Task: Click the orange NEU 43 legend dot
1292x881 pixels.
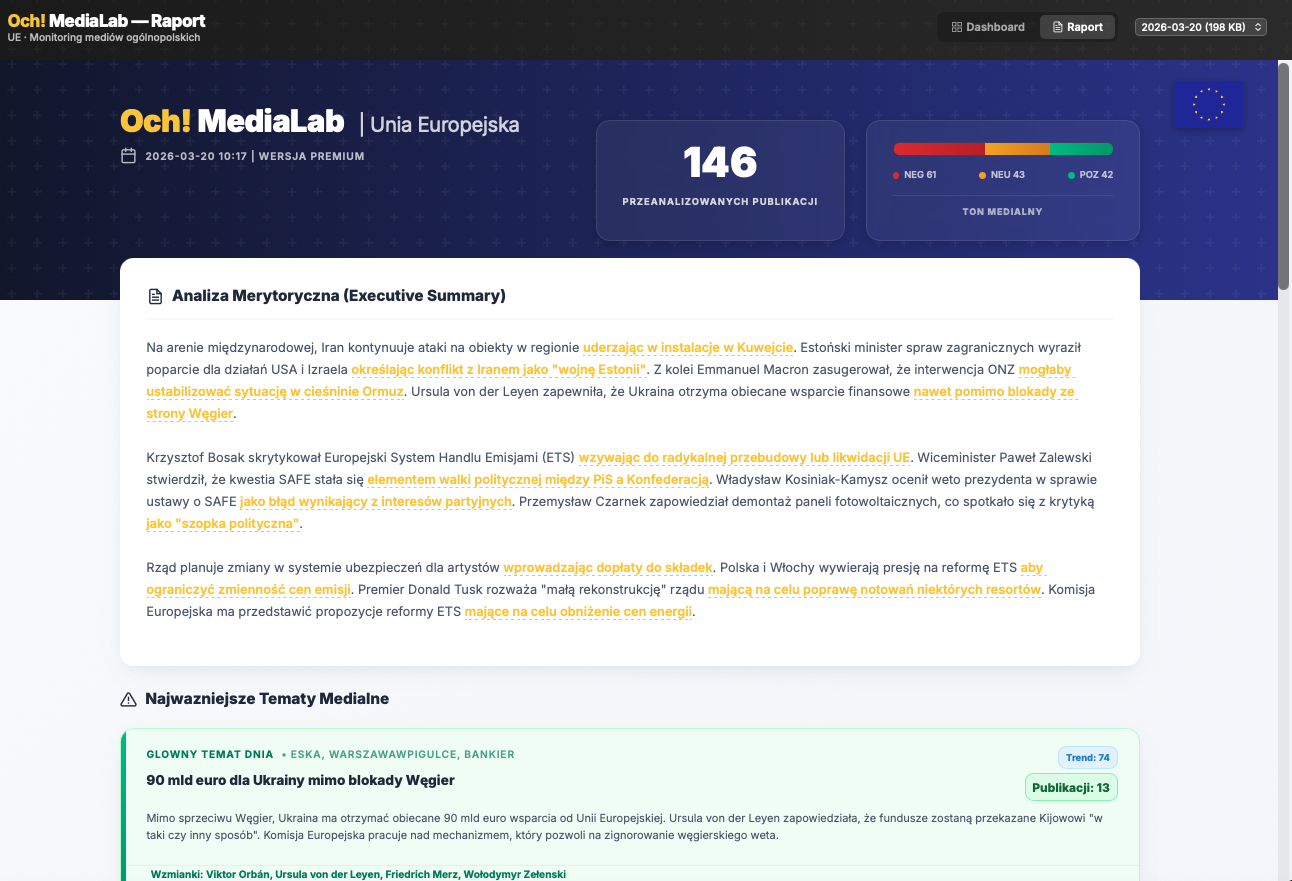Action: pos(982,175)
